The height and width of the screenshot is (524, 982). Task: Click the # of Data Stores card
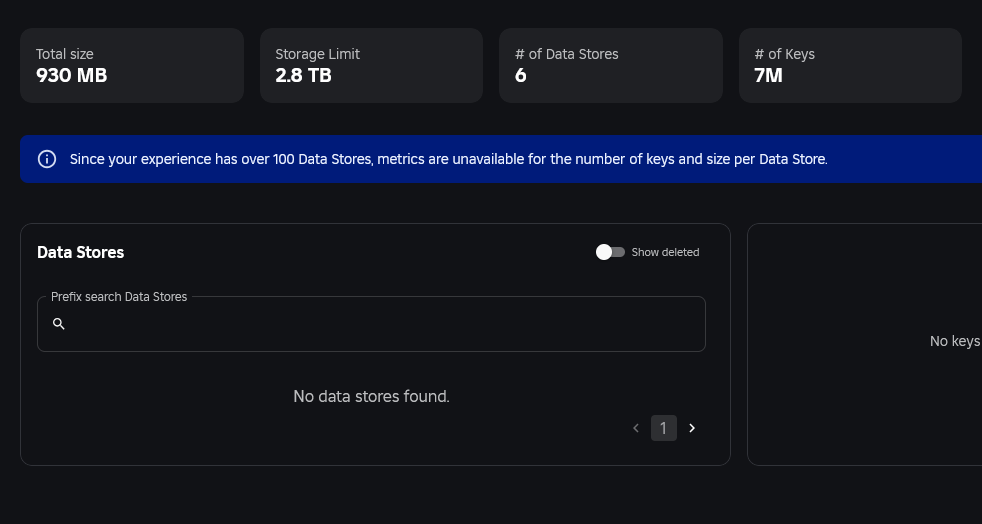[611, 65]
